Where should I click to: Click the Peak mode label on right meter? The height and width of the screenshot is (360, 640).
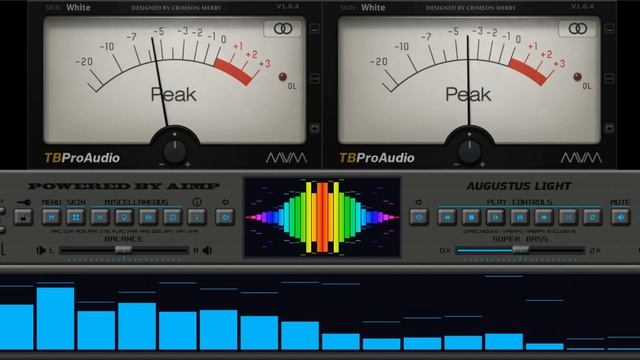coord(468,95)
